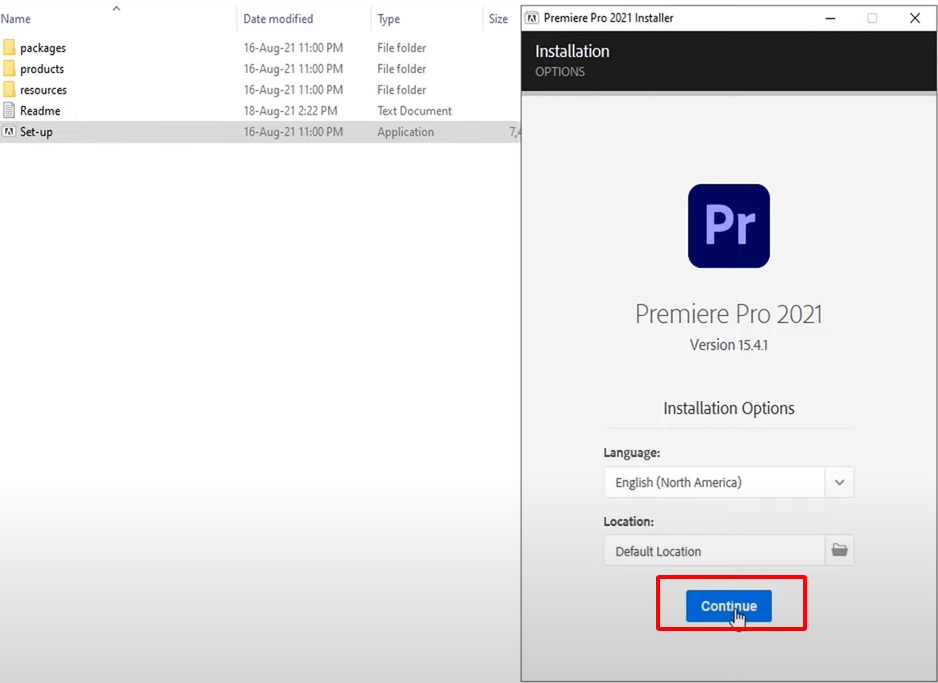
Task: Sort files by Size column header
Action: pos(498,19)
